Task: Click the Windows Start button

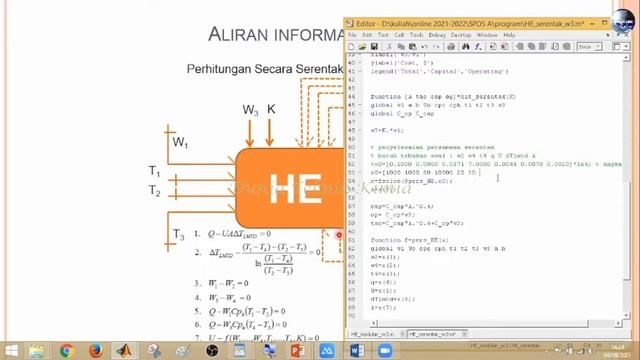Action: point(11,351)
